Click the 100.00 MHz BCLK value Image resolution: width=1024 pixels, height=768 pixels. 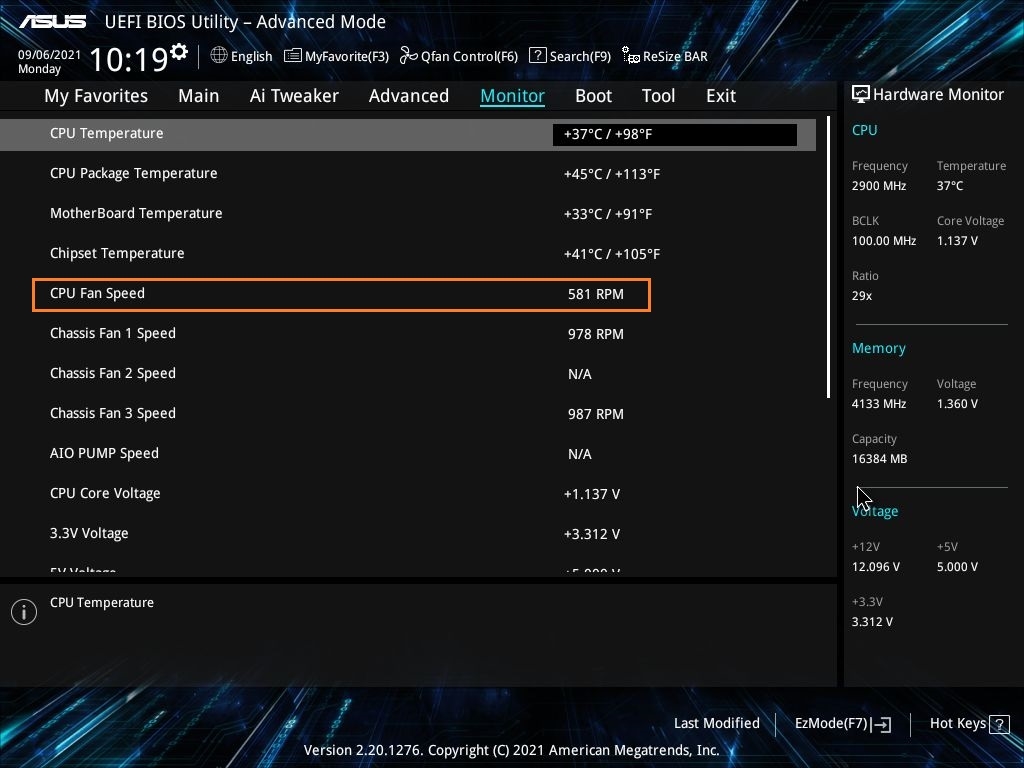tap(884, 241)
